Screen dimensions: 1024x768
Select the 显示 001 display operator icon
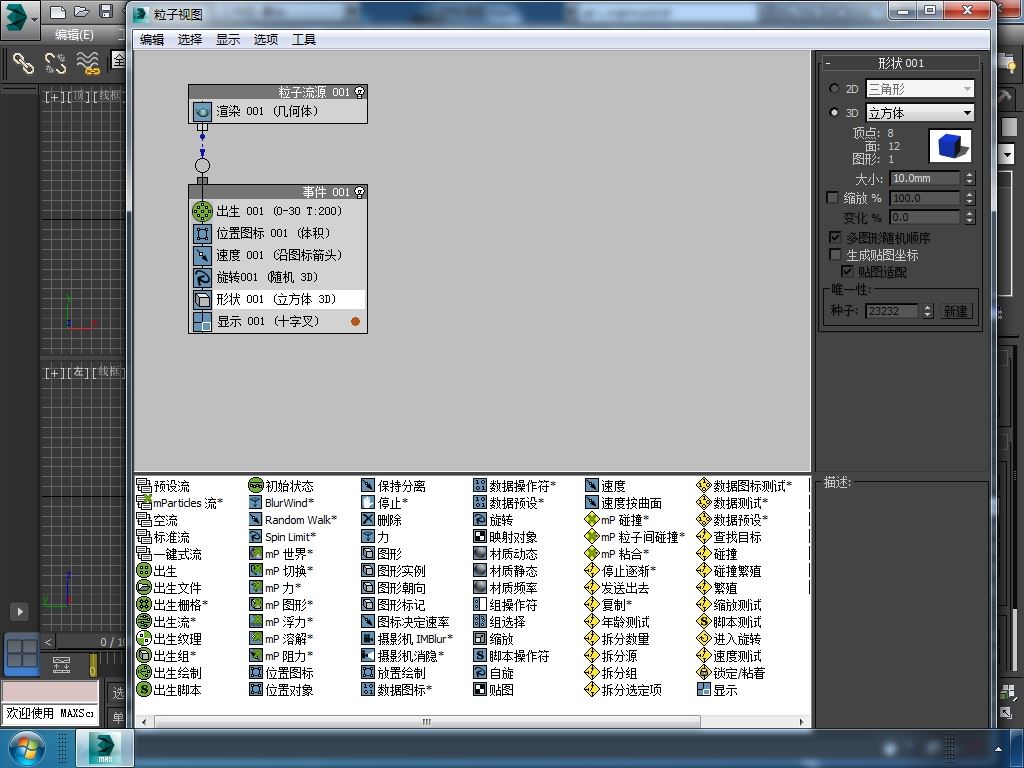click(202, 321)
